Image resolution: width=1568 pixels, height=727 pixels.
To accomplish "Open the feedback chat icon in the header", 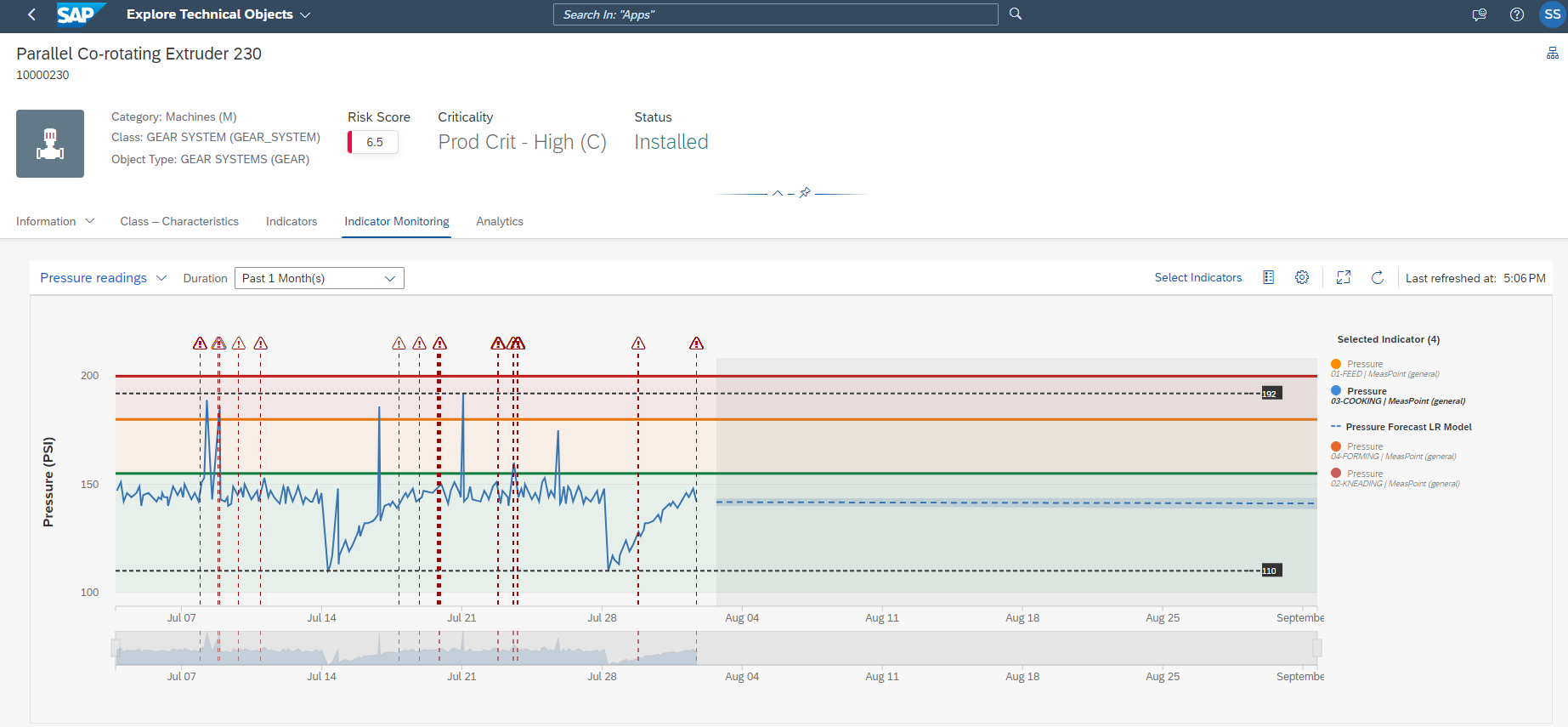I will pos(1480,14).
